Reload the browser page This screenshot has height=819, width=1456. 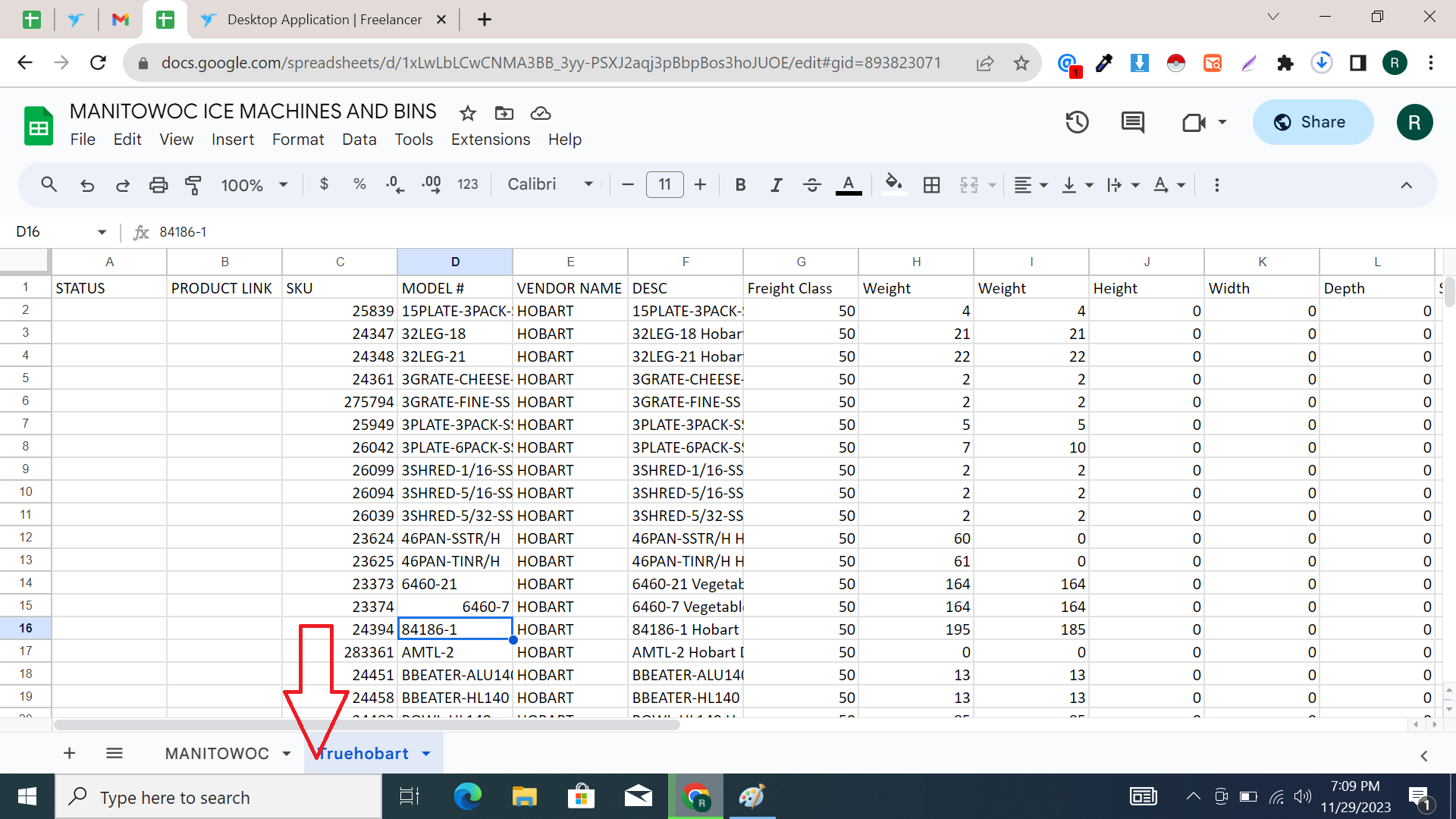98,62
